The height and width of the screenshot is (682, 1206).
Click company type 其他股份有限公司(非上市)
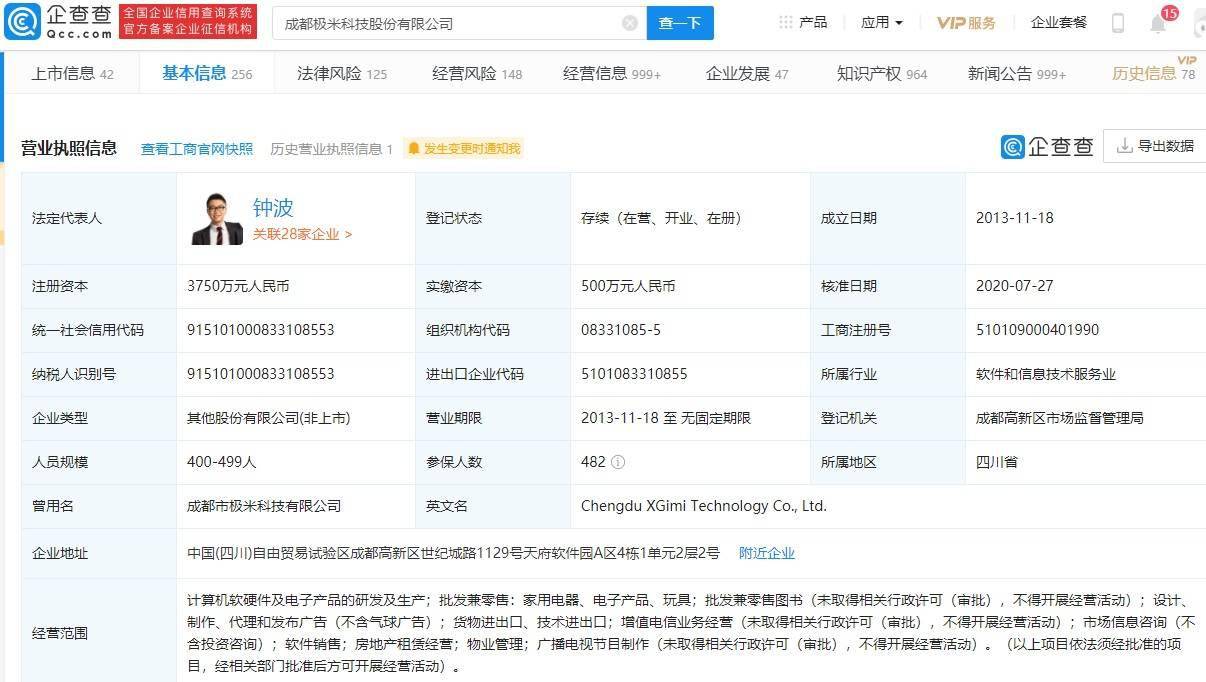coord(268,418)
